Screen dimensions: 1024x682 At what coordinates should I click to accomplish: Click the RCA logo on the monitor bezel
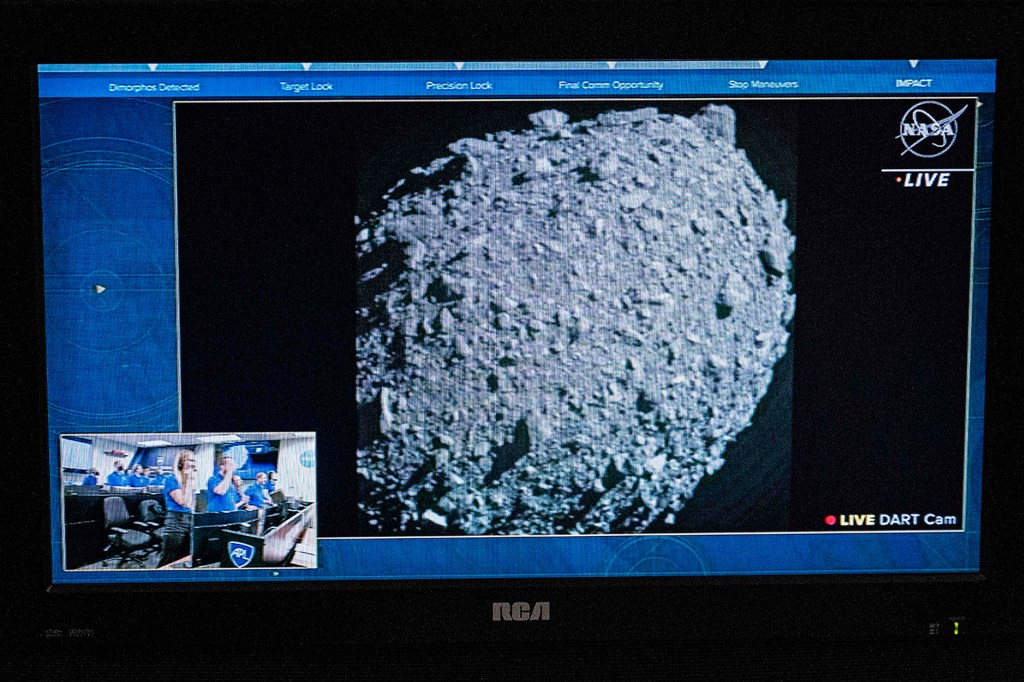pos(520,611)
